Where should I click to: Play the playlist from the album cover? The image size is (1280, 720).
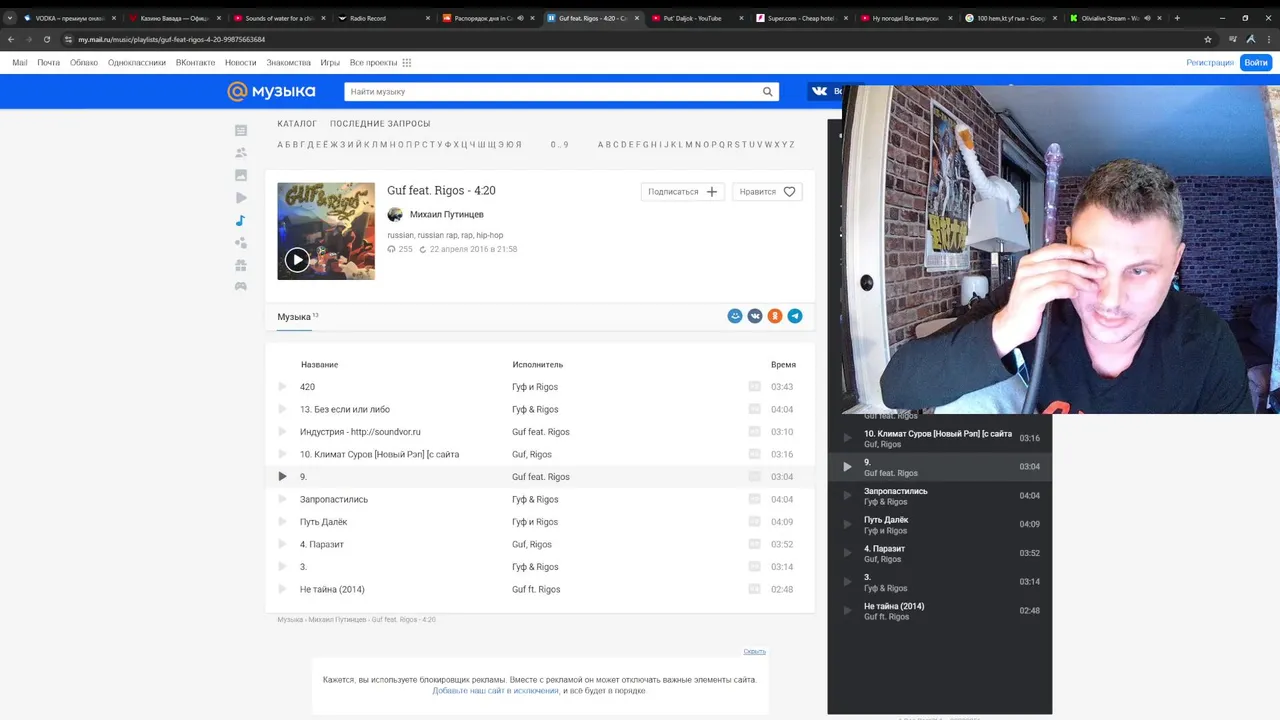coord(297,260)
